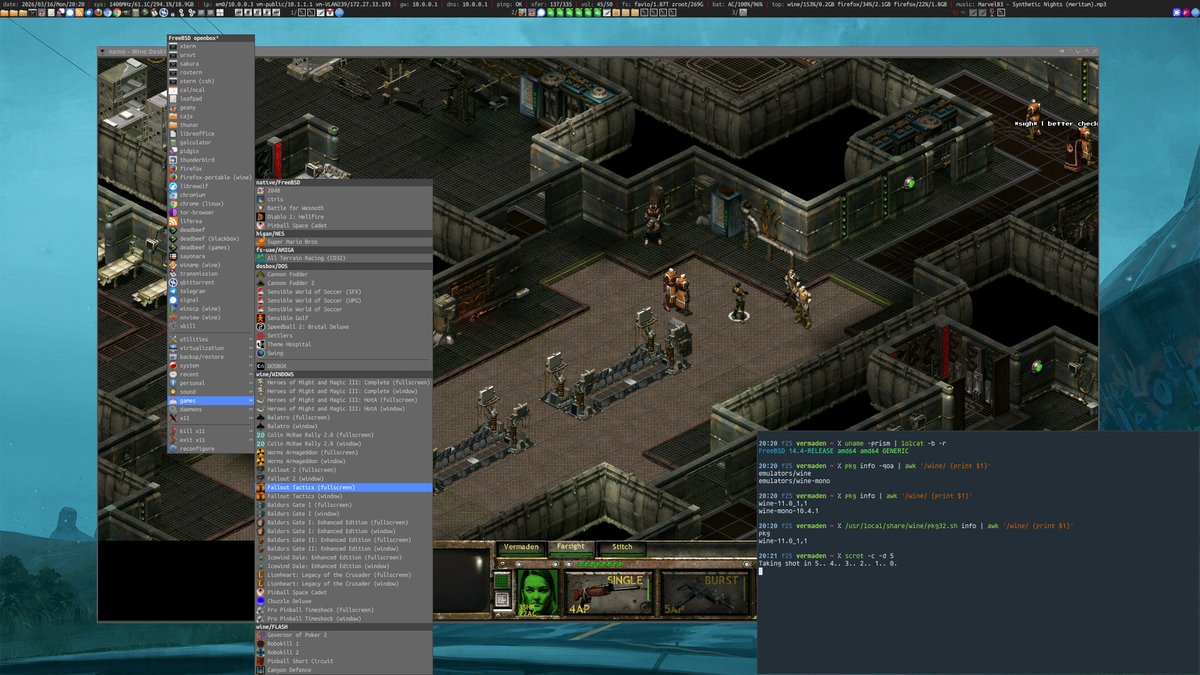The image size is (1200, 675).
Task: Open thunderbird mail entry
Action: pyautogui.click(x=211, y=159)
